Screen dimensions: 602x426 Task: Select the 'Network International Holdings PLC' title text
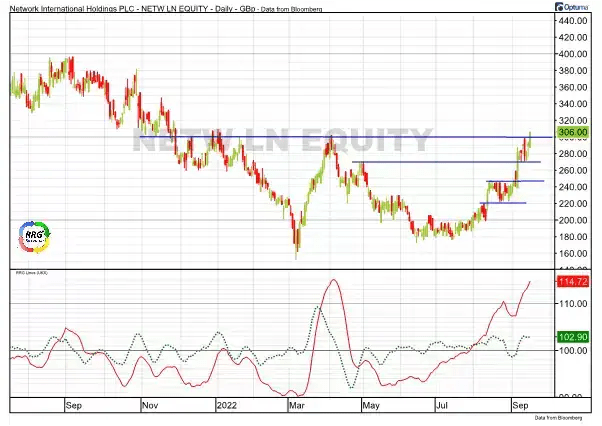(73, 8)
